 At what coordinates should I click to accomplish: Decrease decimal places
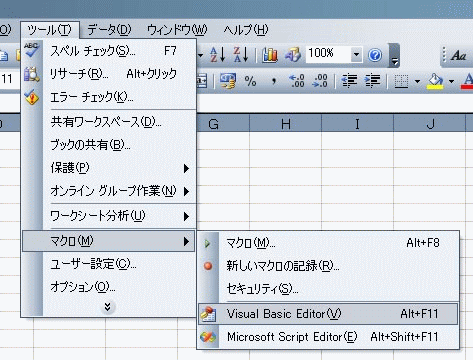(319, 81)
